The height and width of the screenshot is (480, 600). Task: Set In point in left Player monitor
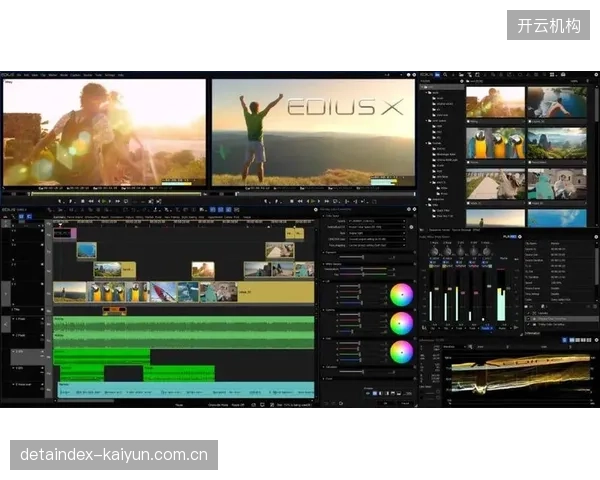[60, 201]
